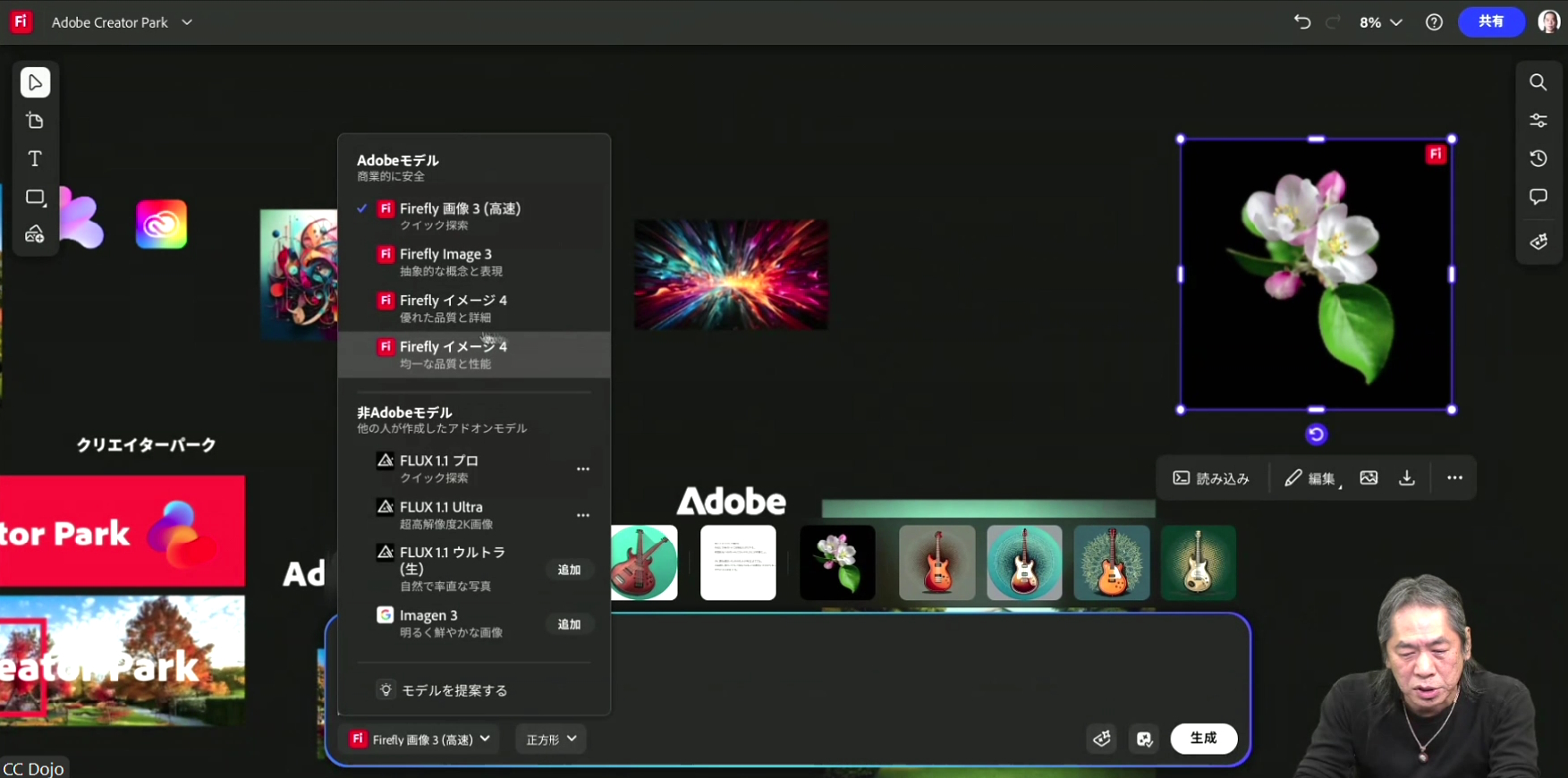Click the 生成 generate button
Viewport: 1568px width, 778px height.
(x=1204, y=739)
